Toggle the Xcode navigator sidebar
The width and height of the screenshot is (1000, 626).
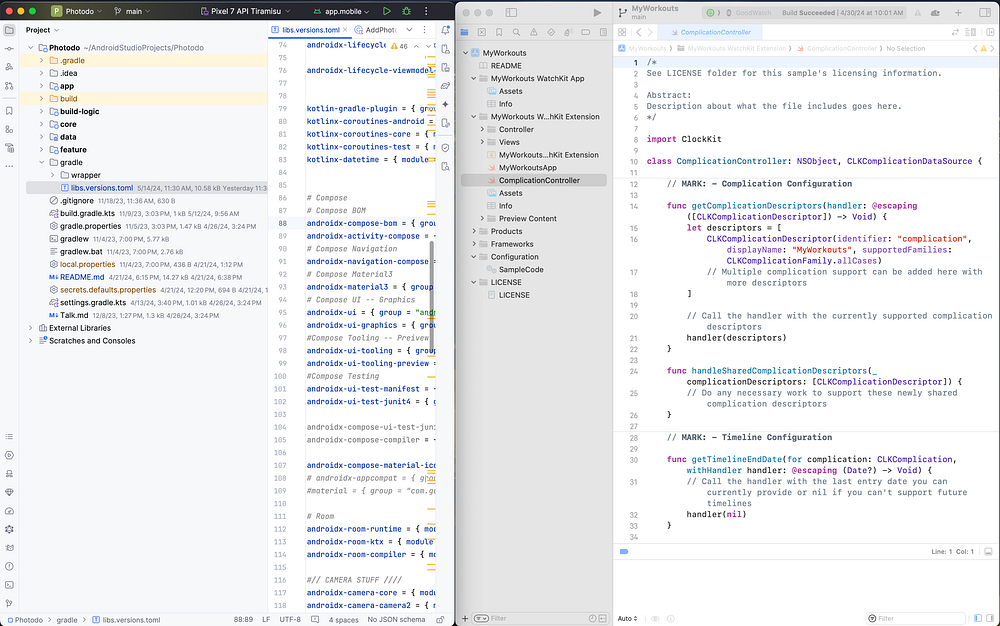[x=511, y=12]
